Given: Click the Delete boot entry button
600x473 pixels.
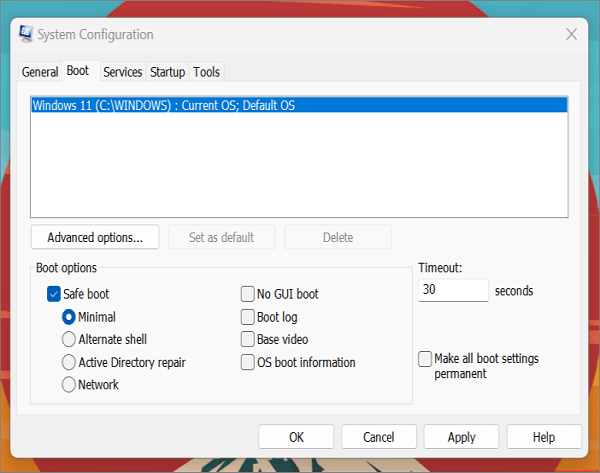Looking at the screenshot, I should (x=338, y=237).
